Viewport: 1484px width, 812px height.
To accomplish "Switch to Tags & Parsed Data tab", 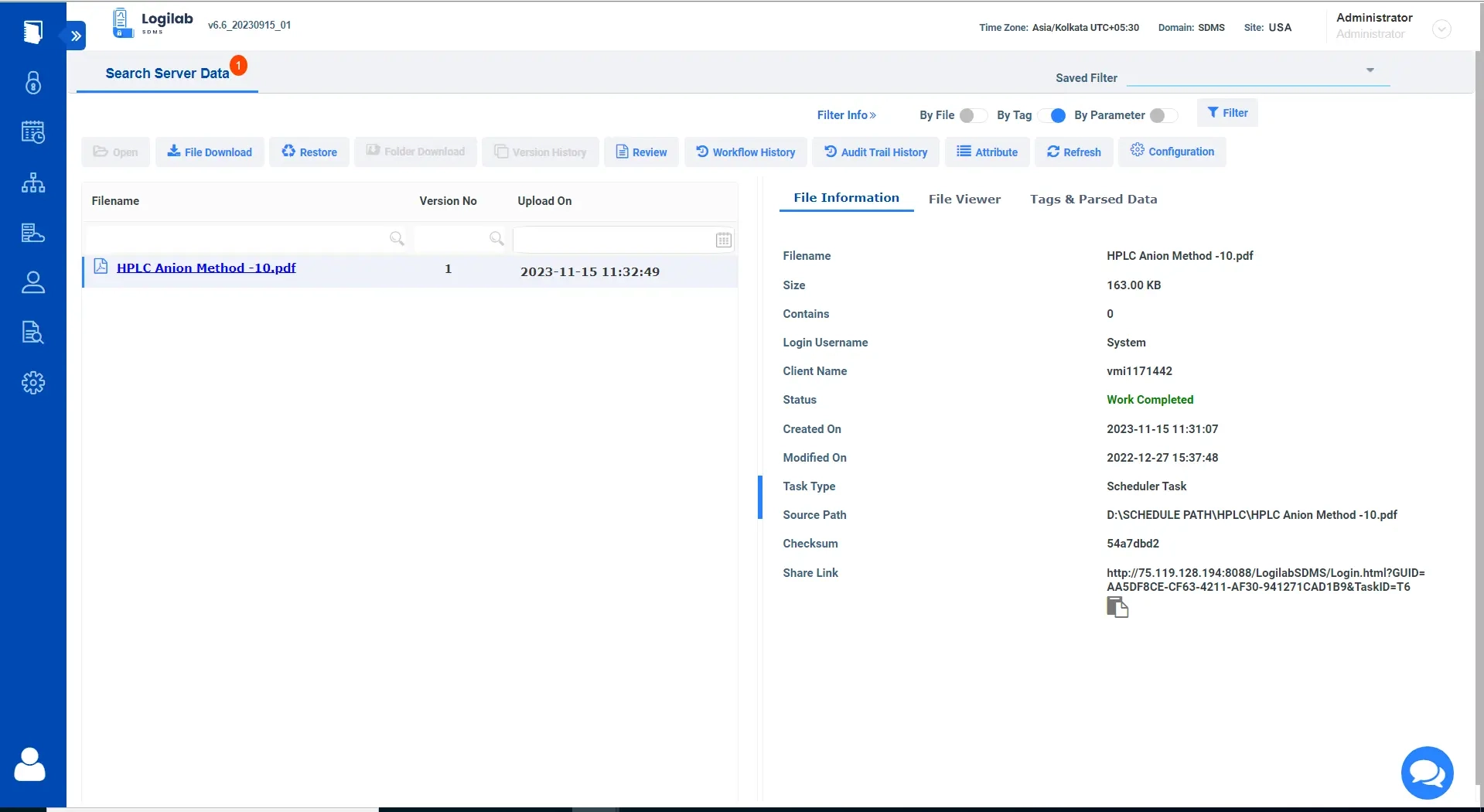I will pyautogui.click(x=1093, y=200).
